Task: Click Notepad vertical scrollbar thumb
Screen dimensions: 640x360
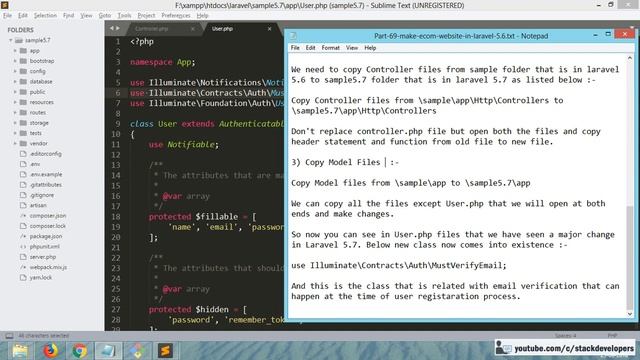Action: [630, 257]
